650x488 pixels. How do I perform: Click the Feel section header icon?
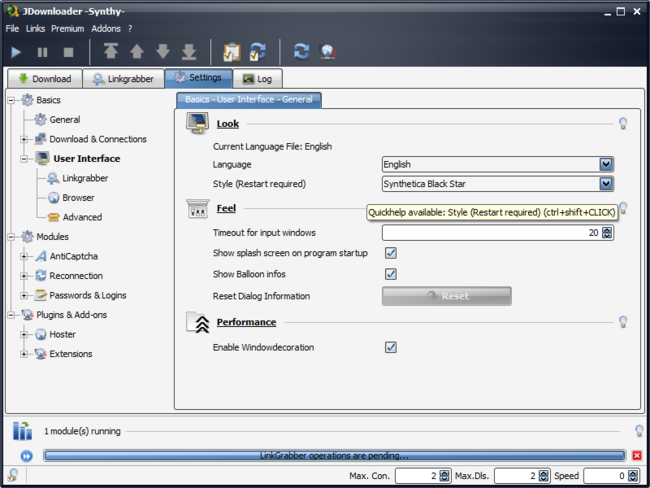pyautogui.click(x=197, y=209)
